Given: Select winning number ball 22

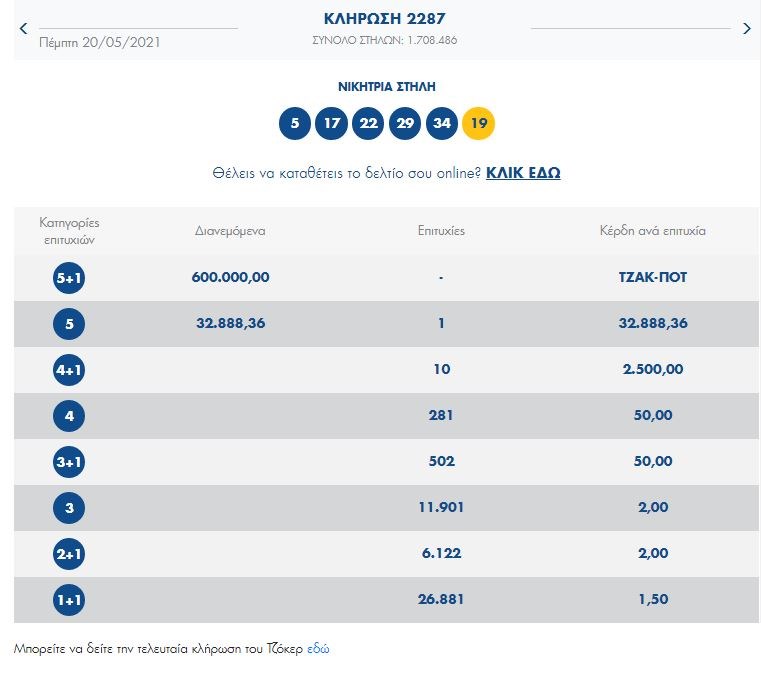Looking at the screenshot, I should pos(368,124).
